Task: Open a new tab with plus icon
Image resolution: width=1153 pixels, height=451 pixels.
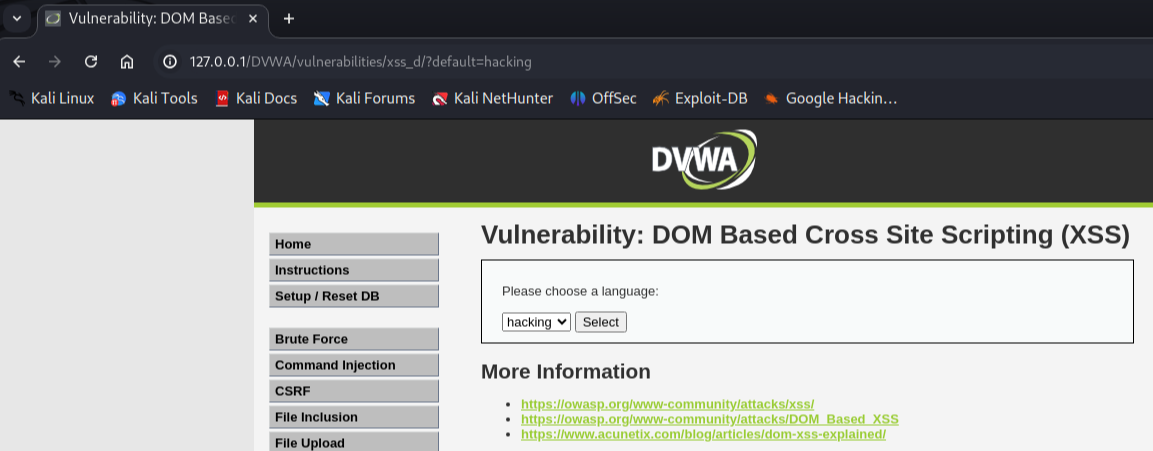Action: click(x=289, y=18)
